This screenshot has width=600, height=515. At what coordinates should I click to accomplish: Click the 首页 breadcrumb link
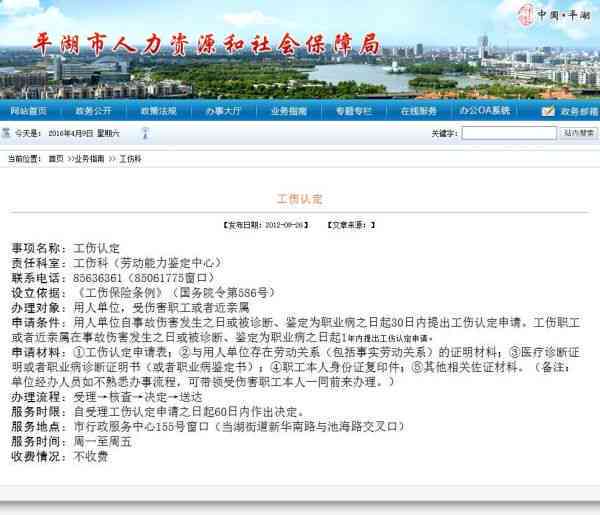(56, 159)
